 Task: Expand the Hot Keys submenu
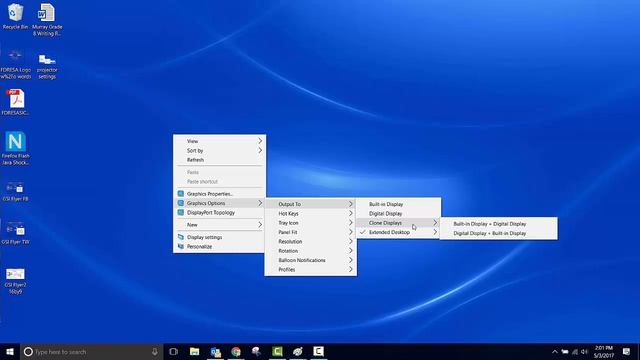point(311,213)
